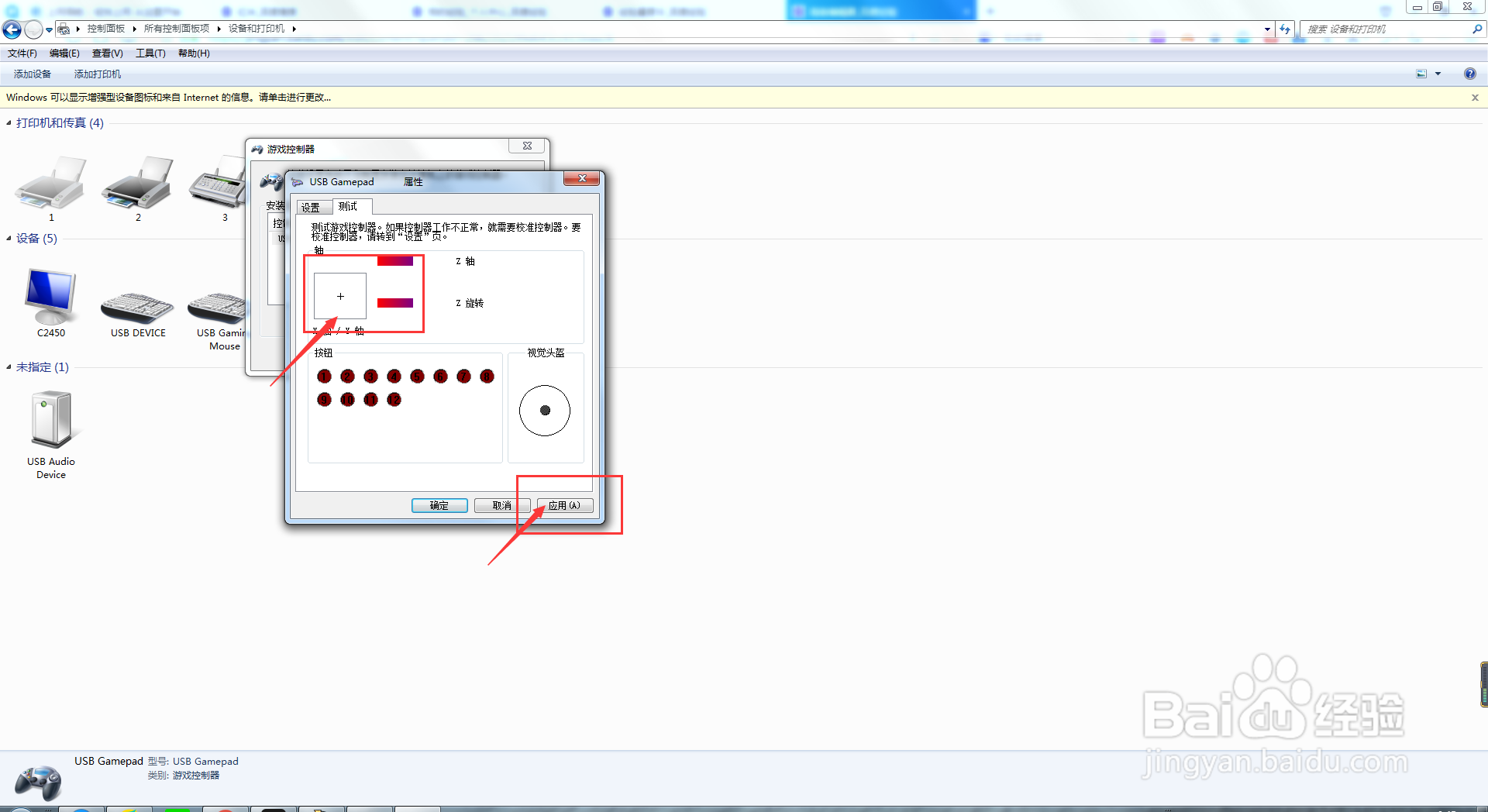Collapse the 打印机和传真 group

9,123
